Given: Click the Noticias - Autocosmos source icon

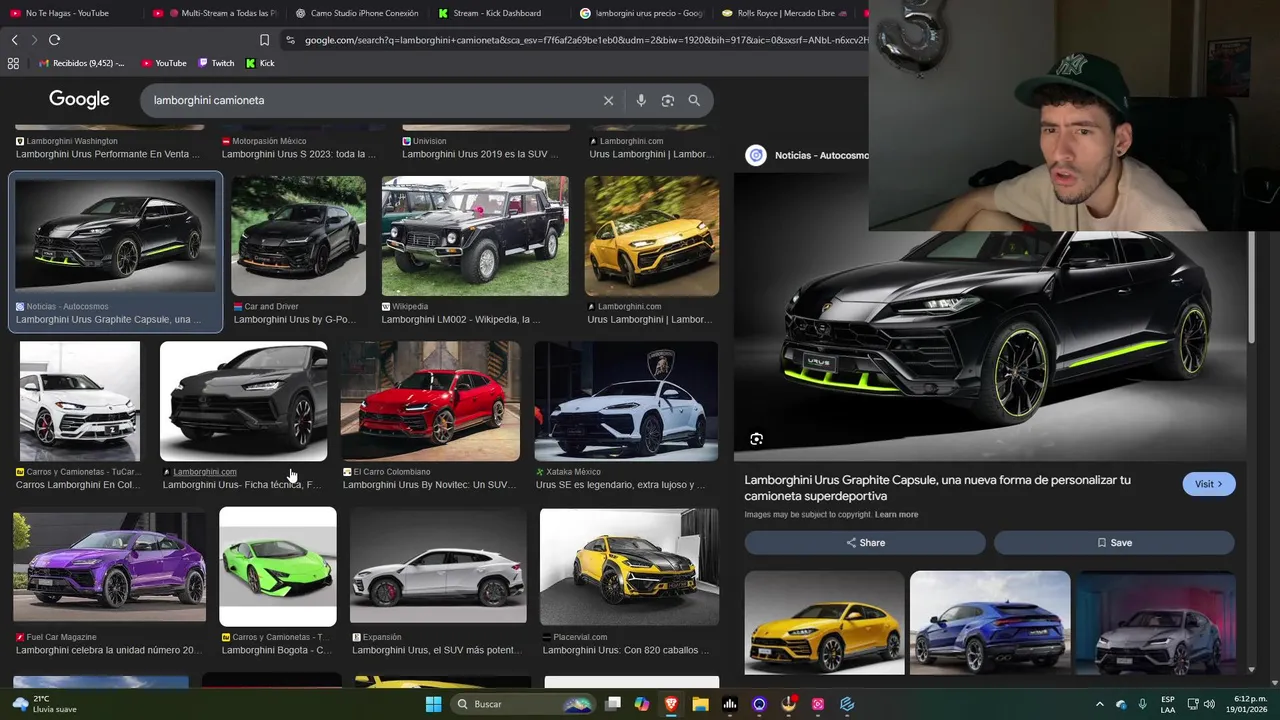Looking at the screenshot, I should (756, 155).
